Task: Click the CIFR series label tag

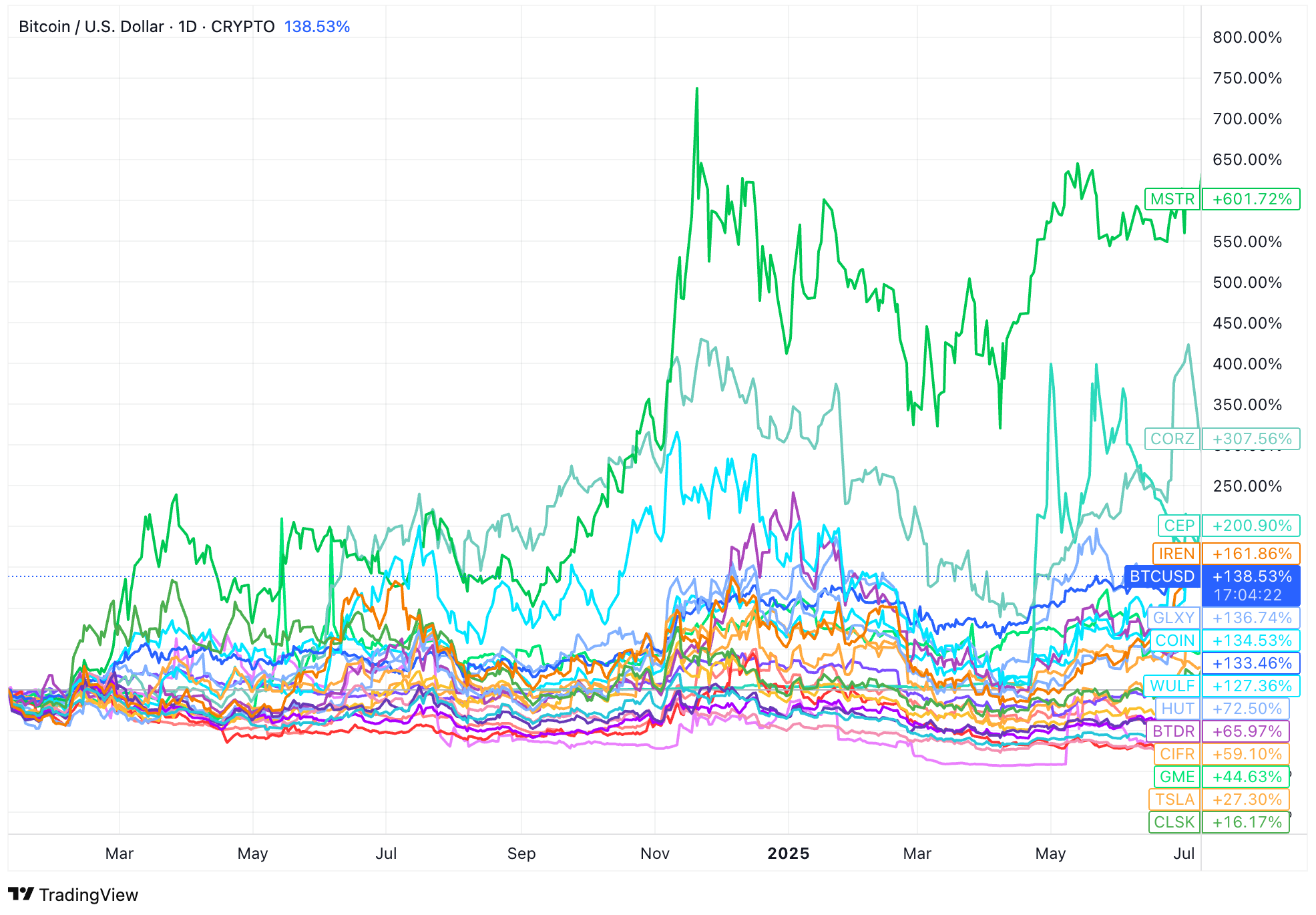Action: pos(1176,754)
